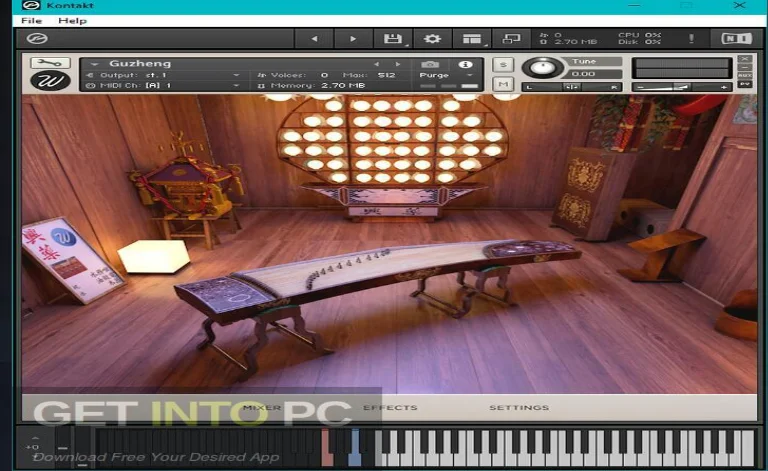Click the round W instrument logo

(50, 80)
